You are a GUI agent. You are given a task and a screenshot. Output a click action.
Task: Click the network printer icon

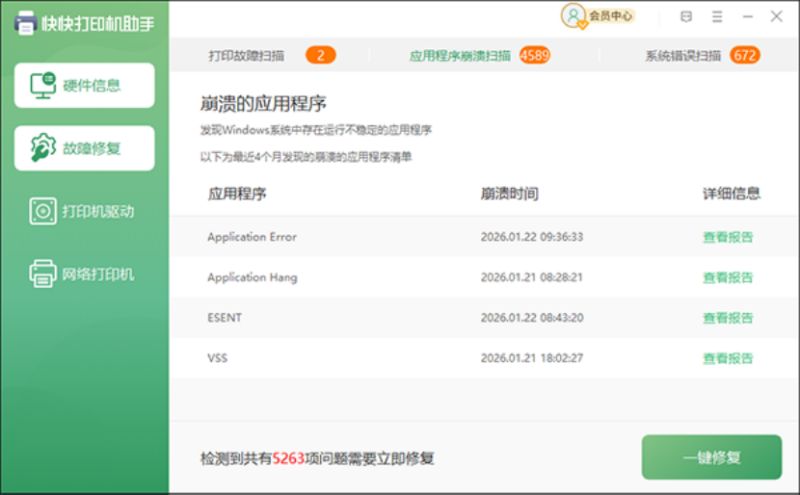click(x=43, y=273)
